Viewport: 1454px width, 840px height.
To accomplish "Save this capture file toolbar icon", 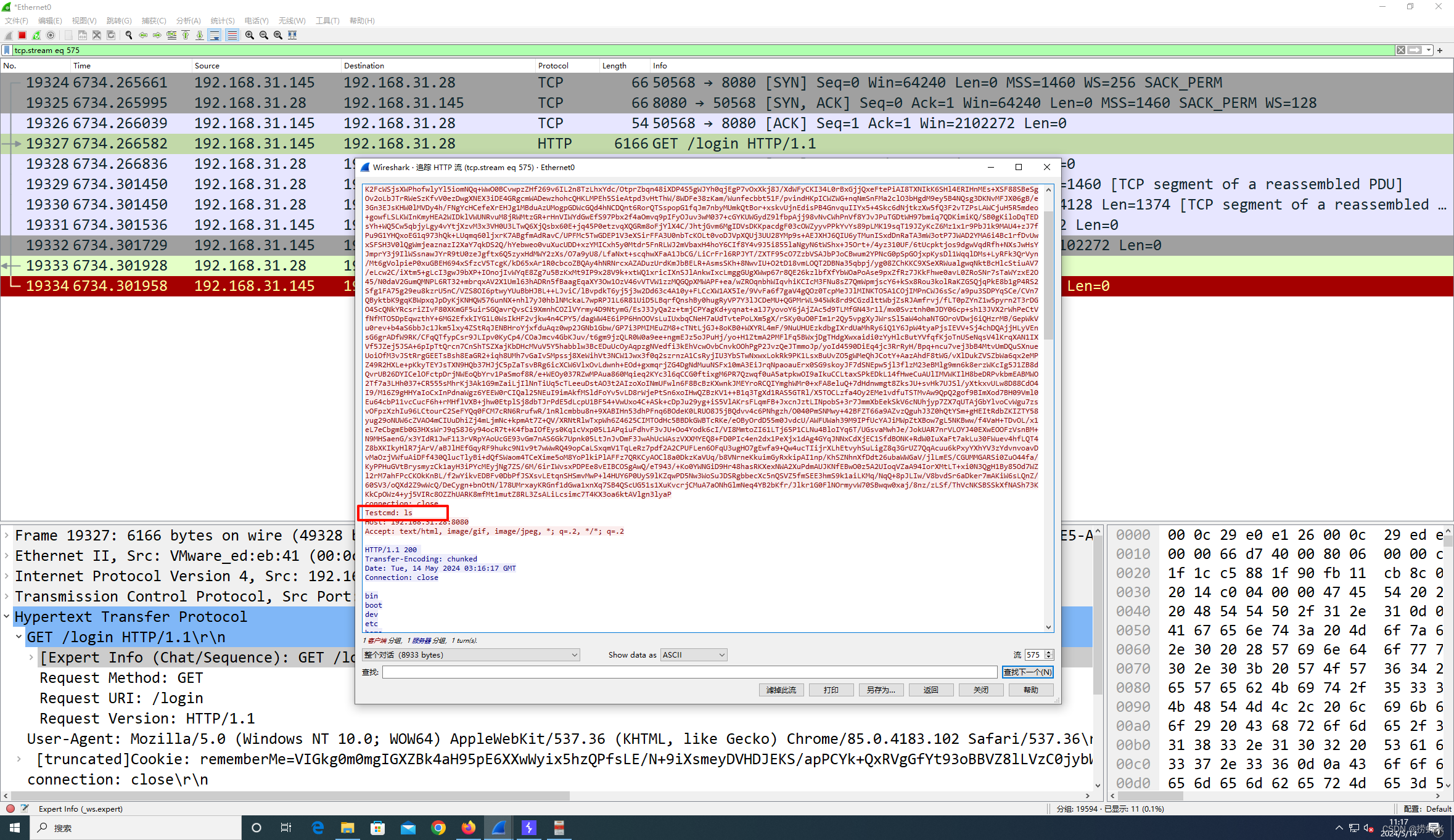I will click(82, 35).
